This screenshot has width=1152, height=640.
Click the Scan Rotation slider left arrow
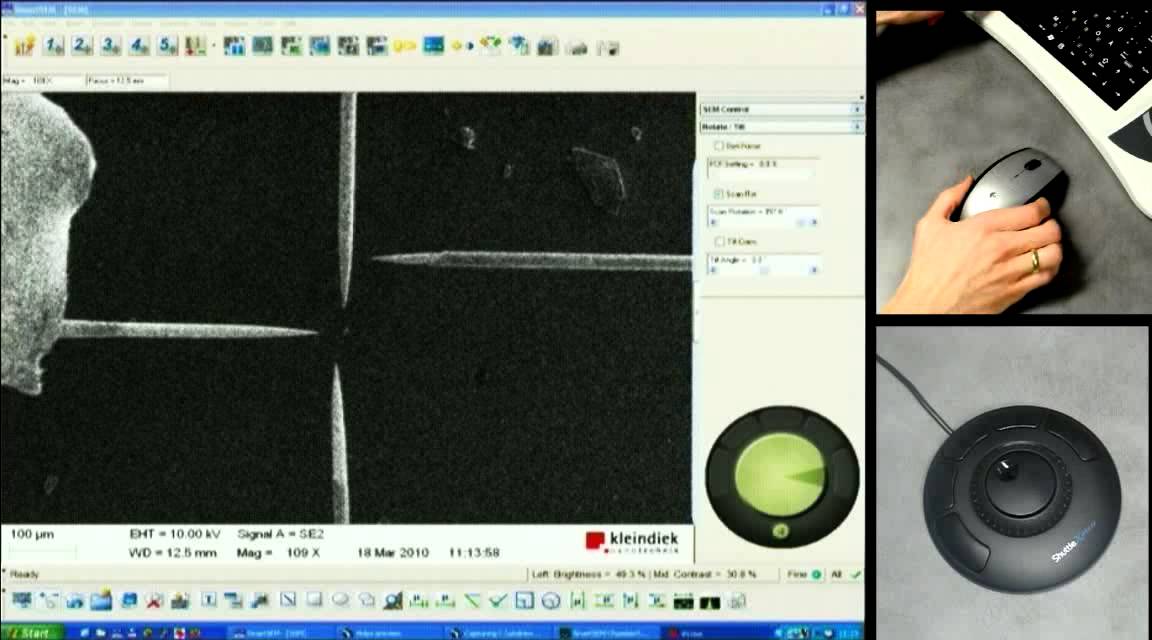(x=713, y=222)
